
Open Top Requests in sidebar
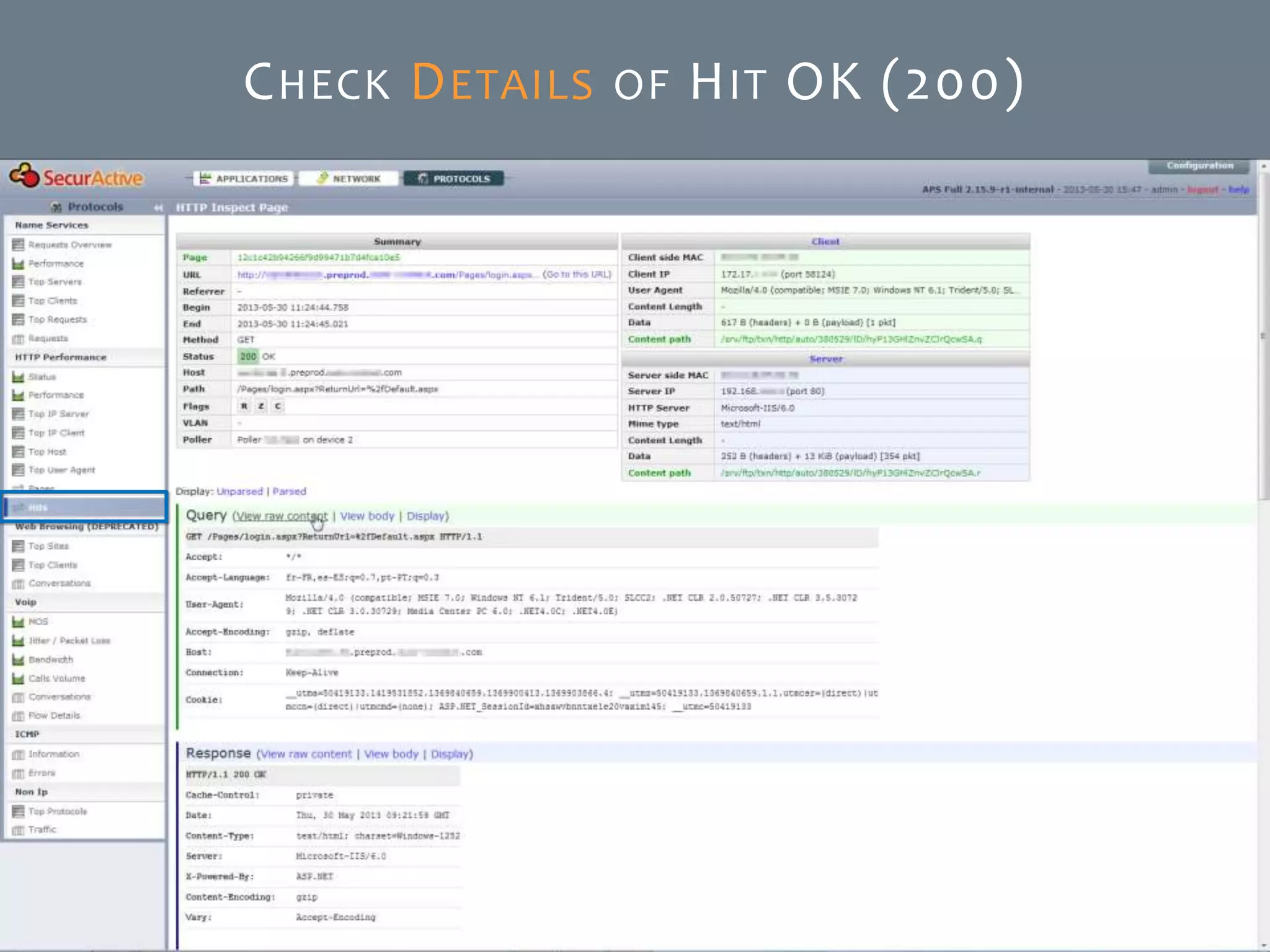(58, 319)
